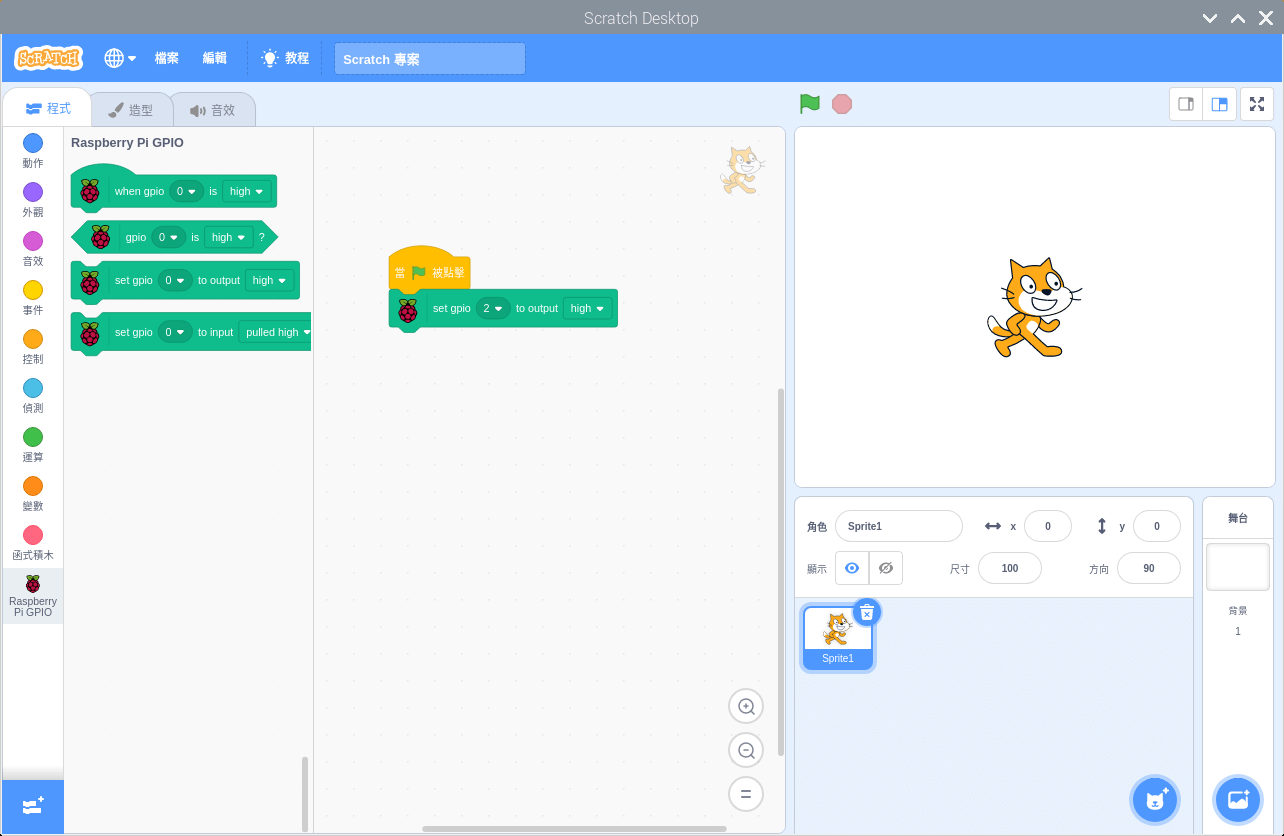Select the Sprite1 thumbnail

click(x=838, y=638)
